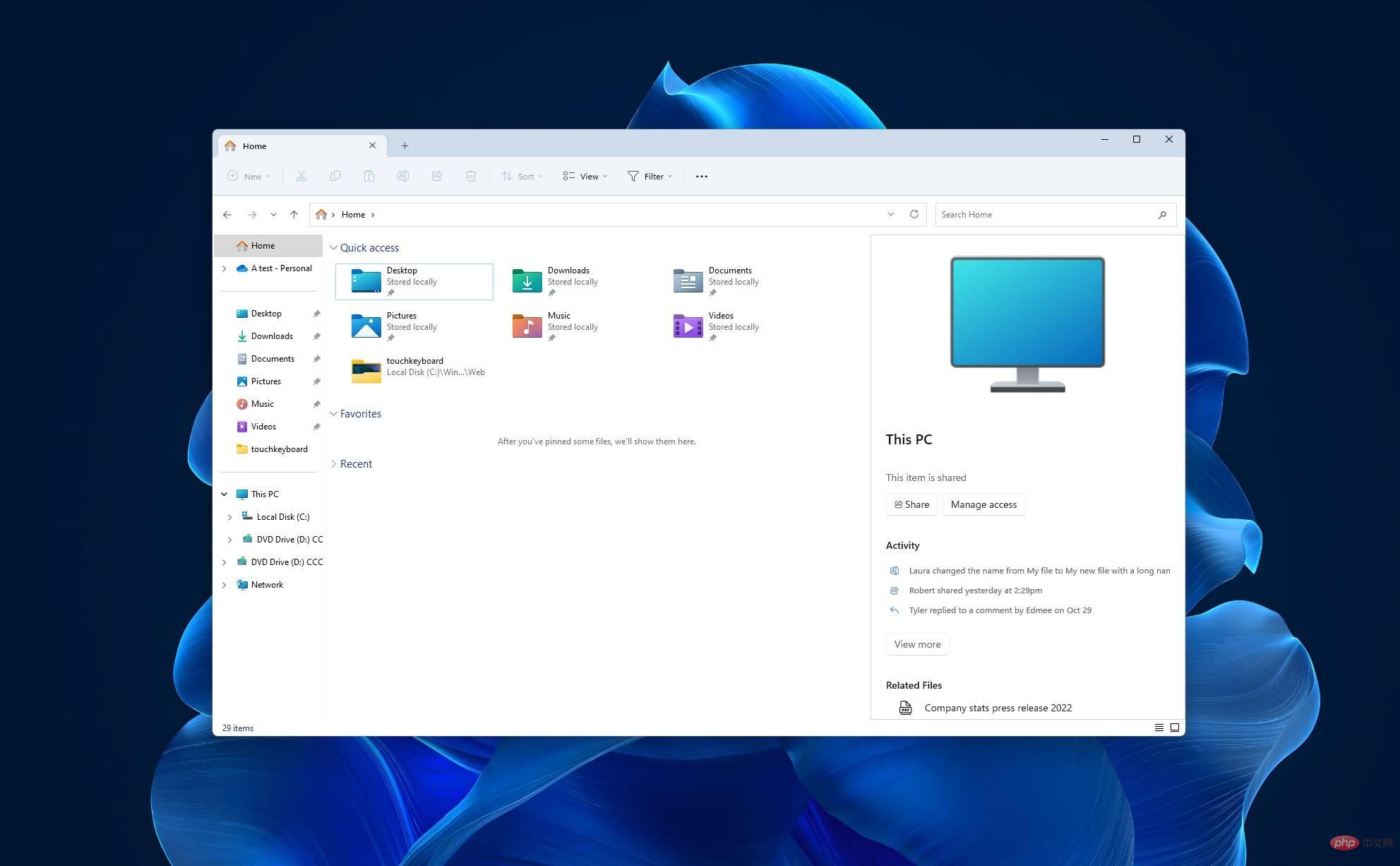Open the Filter dropdown menu

[x=649, y=176]
